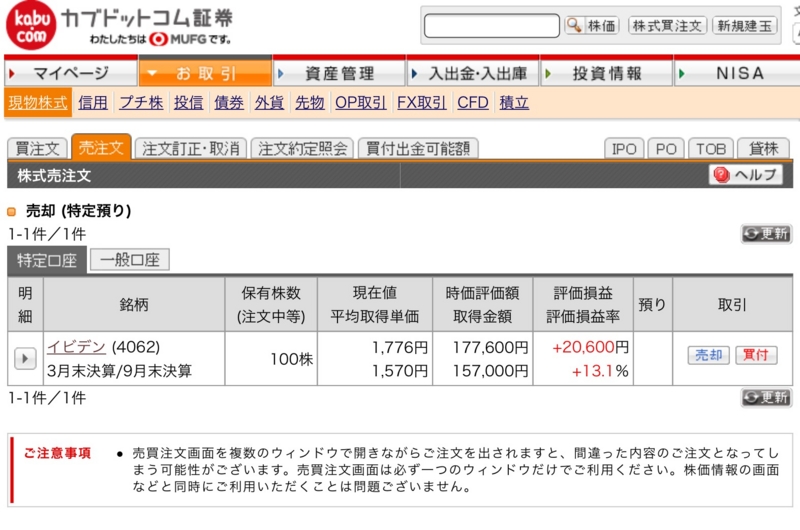Select the 積立 submenu link
The height and width of the screenshot is (530, 800).
coord(514,103)
